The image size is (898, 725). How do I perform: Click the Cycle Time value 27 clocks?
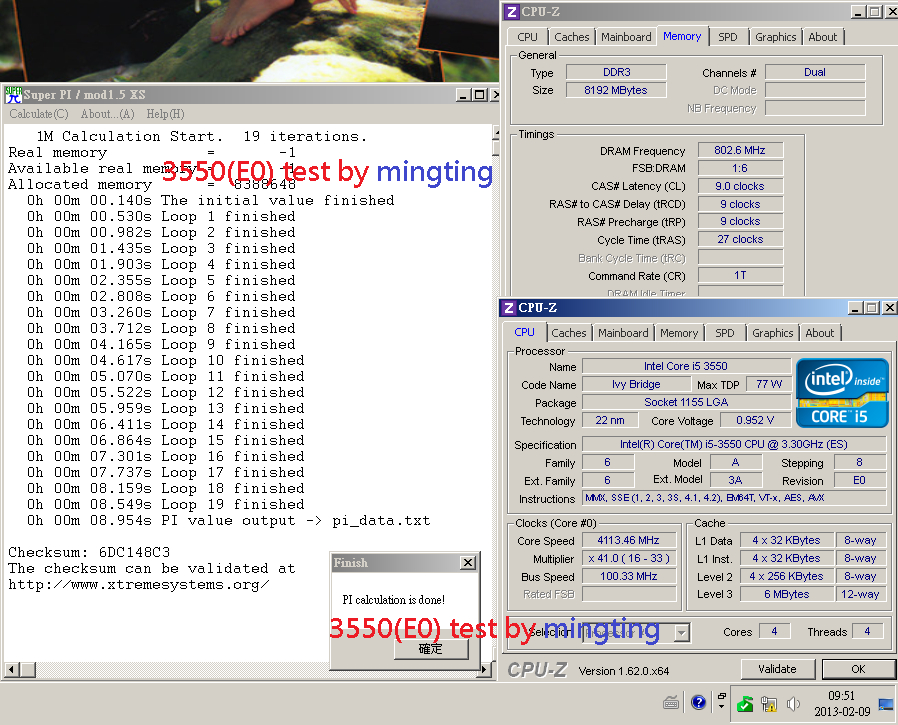coord(740,240)
